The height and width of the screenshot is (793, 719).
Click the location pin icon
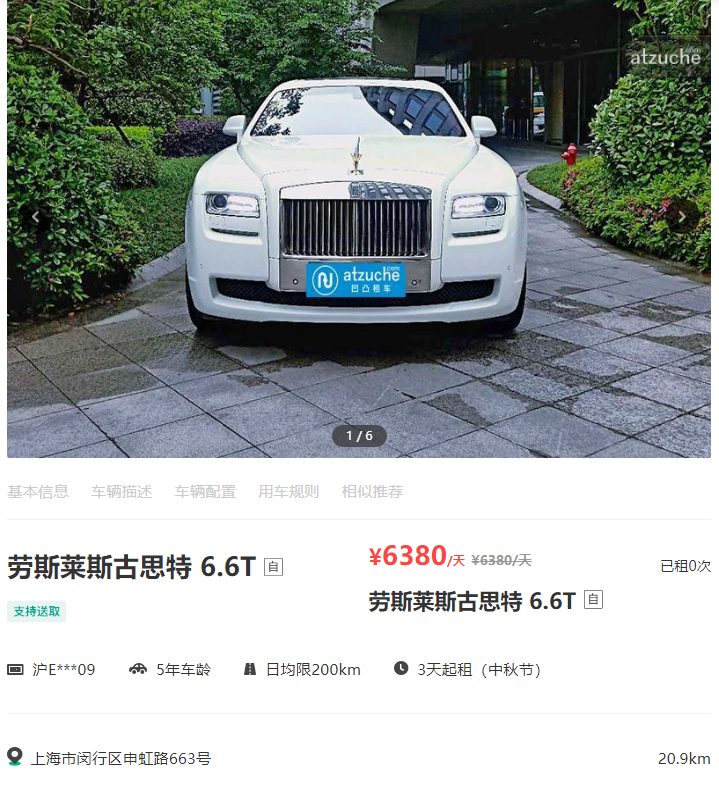(15, 757)
